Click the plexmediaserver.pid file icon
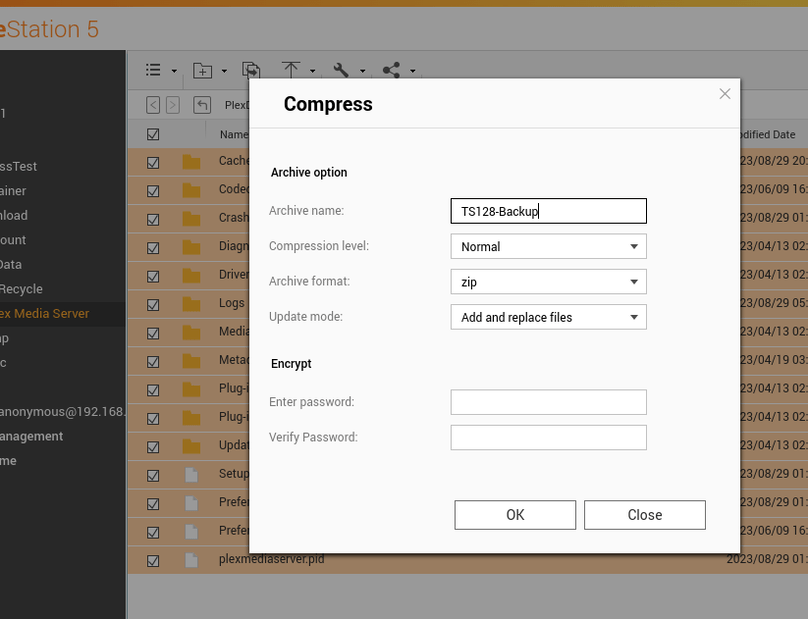Screen dimensions: 808x619 point(191,560)
